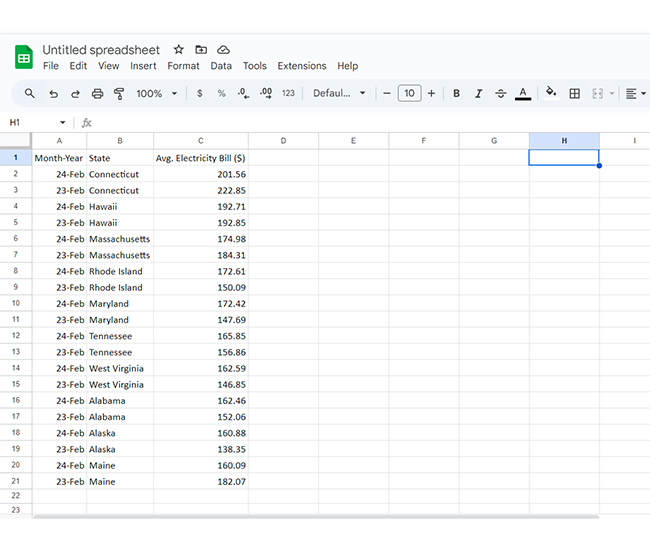Select column A header
The height and width of the screenshot is (550, 650).
[x=59, y=141]
